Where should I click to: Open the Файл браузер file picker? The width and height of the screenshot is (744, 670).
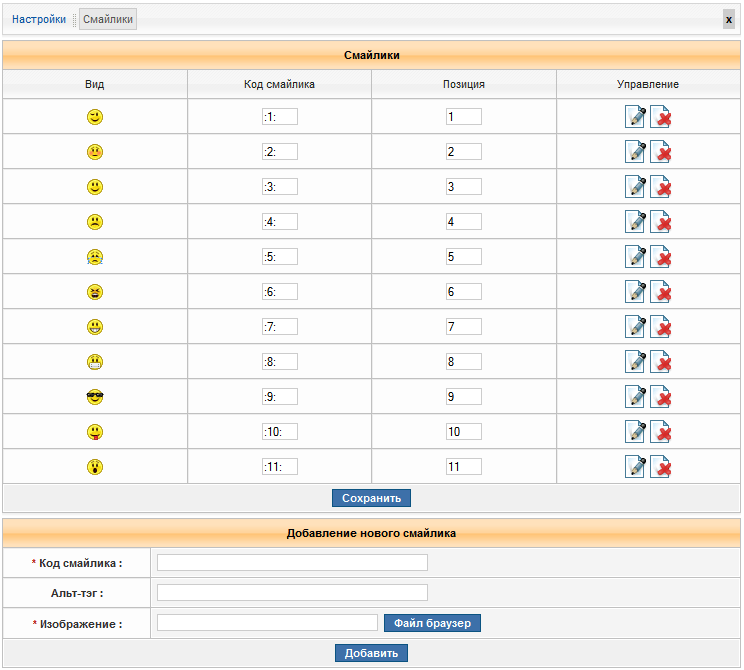click(x=432, y=623)
